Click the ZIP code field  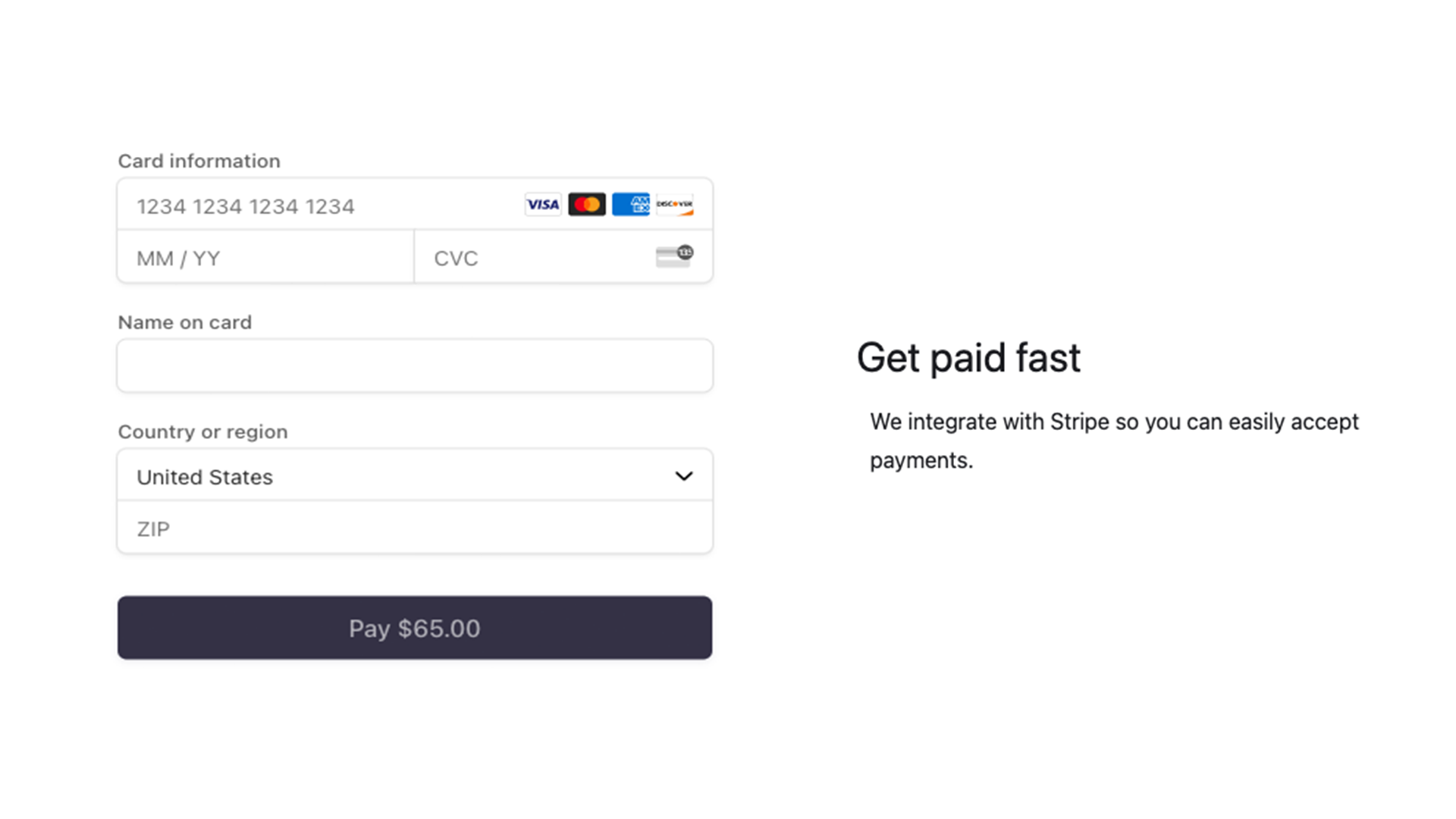[x=414, y=528]
